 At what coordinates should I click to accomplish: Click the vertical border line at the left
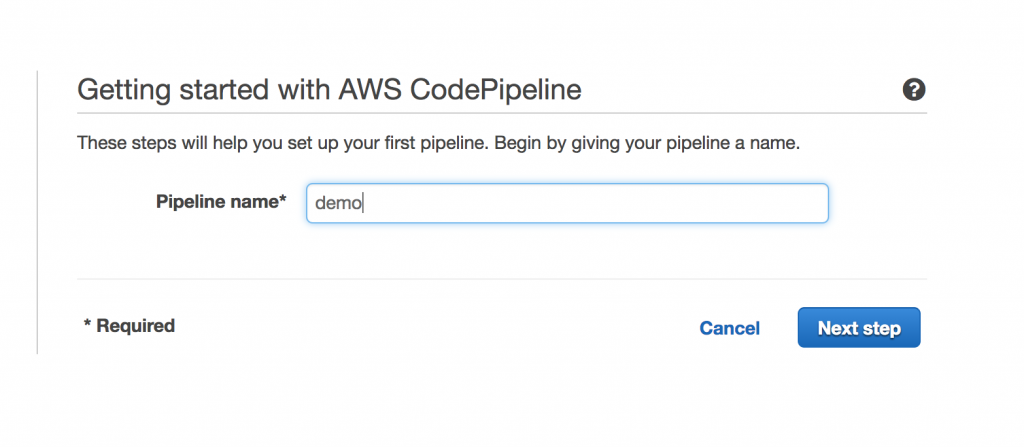tap(37, 212)
